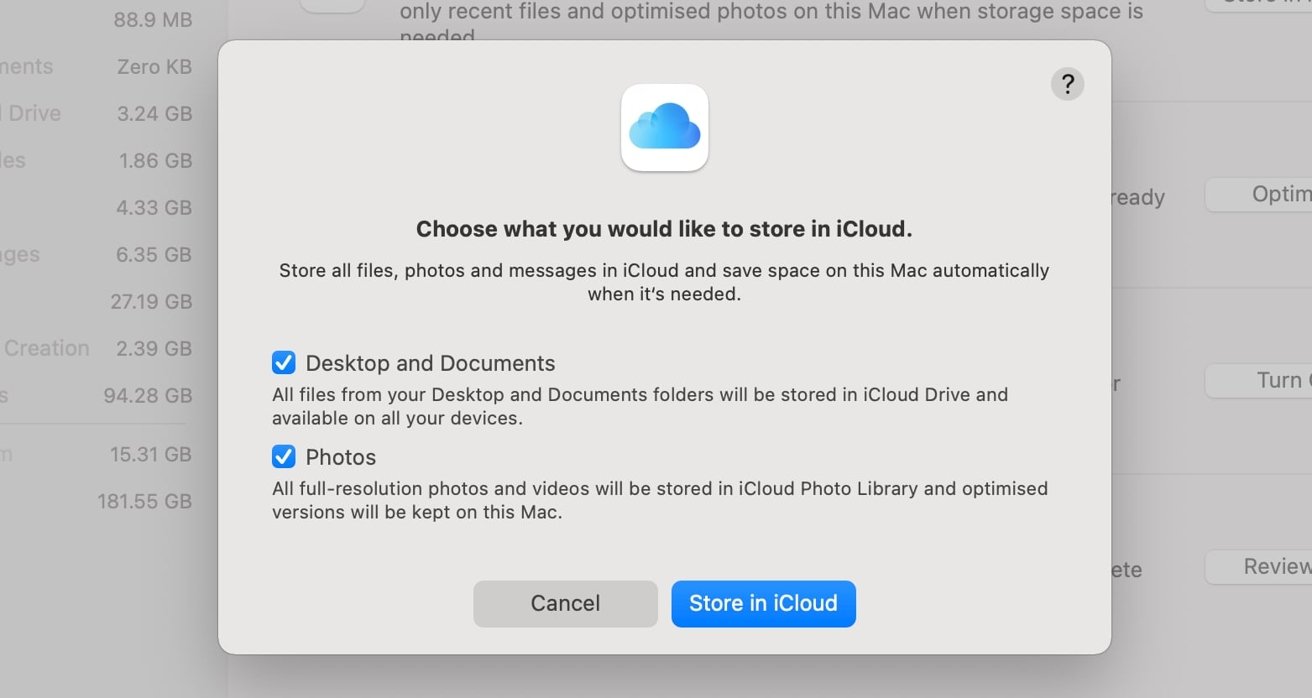Viewport: 1312px width, 698px height.
Task: Select the 2.39 GB Creation row
Action: coord(96,348)
